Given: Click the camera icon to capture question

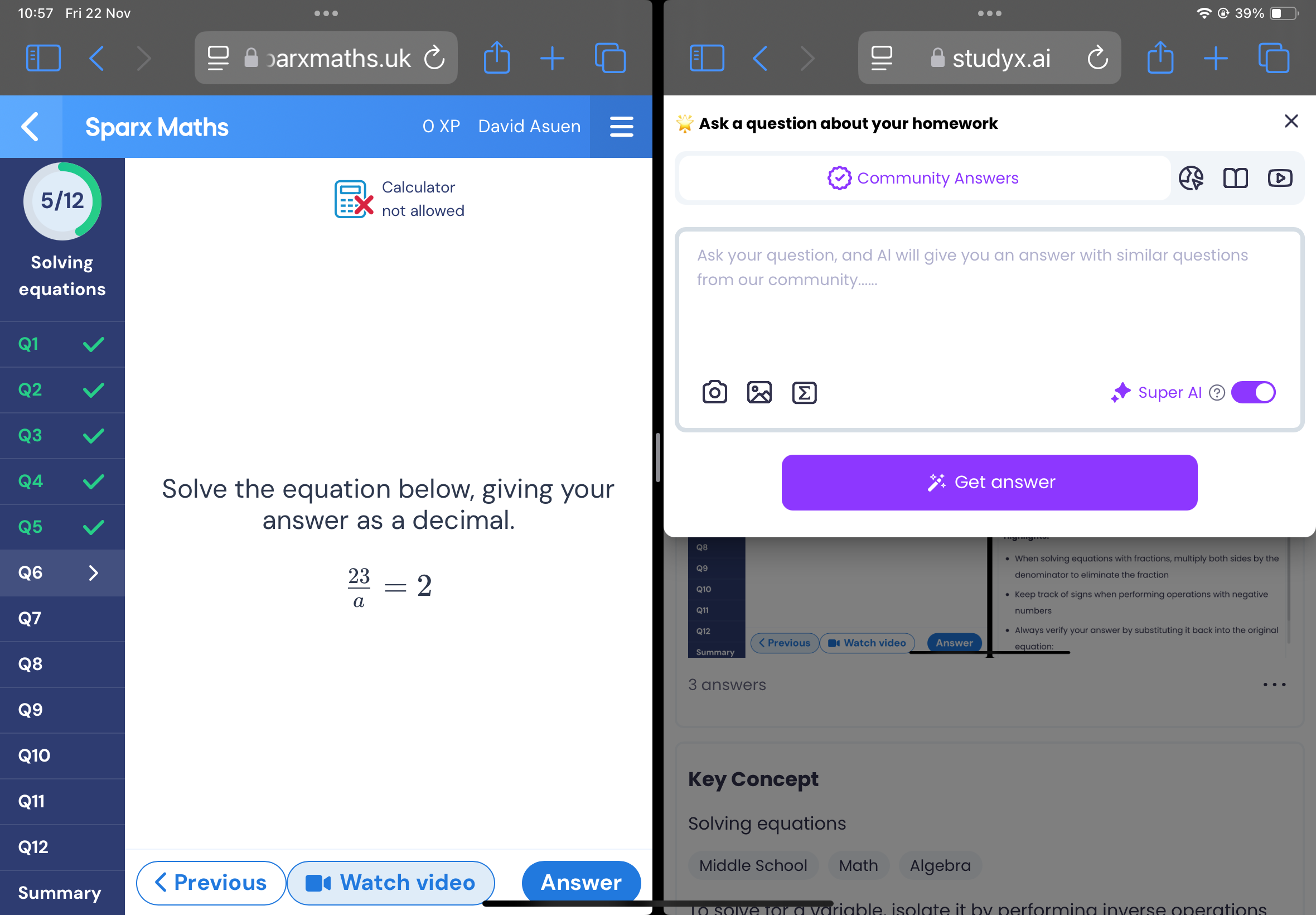Looking at the screenshot, I should click(x=715, y=392).
